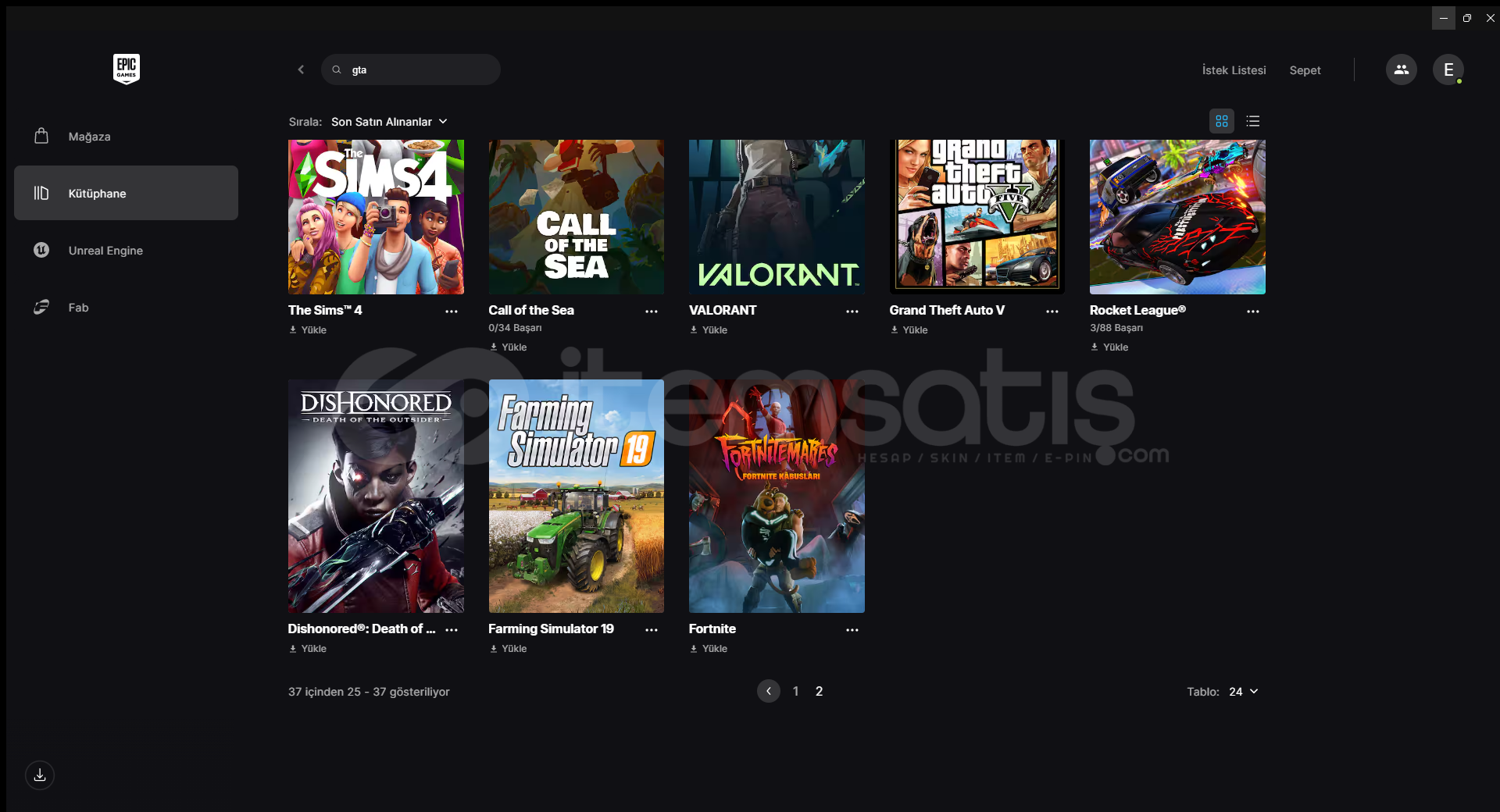Open the İstek Listesi link
This screenshot has height=812, width=1500.
pos(1234,70)
